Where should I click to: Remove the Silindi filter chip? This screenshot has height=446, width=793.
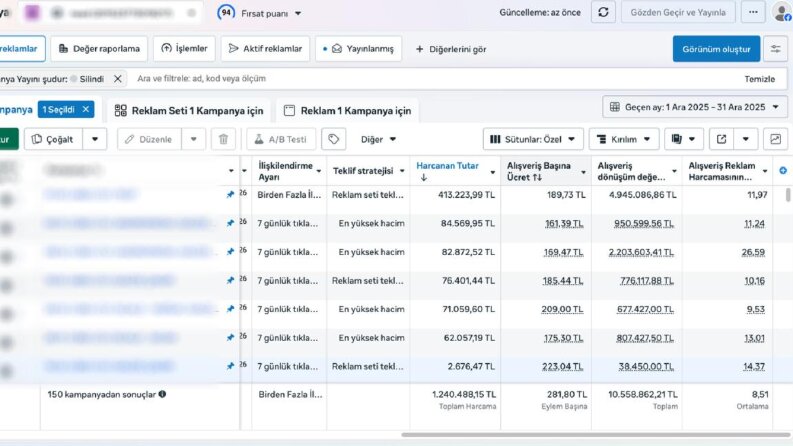click(117, 79)
